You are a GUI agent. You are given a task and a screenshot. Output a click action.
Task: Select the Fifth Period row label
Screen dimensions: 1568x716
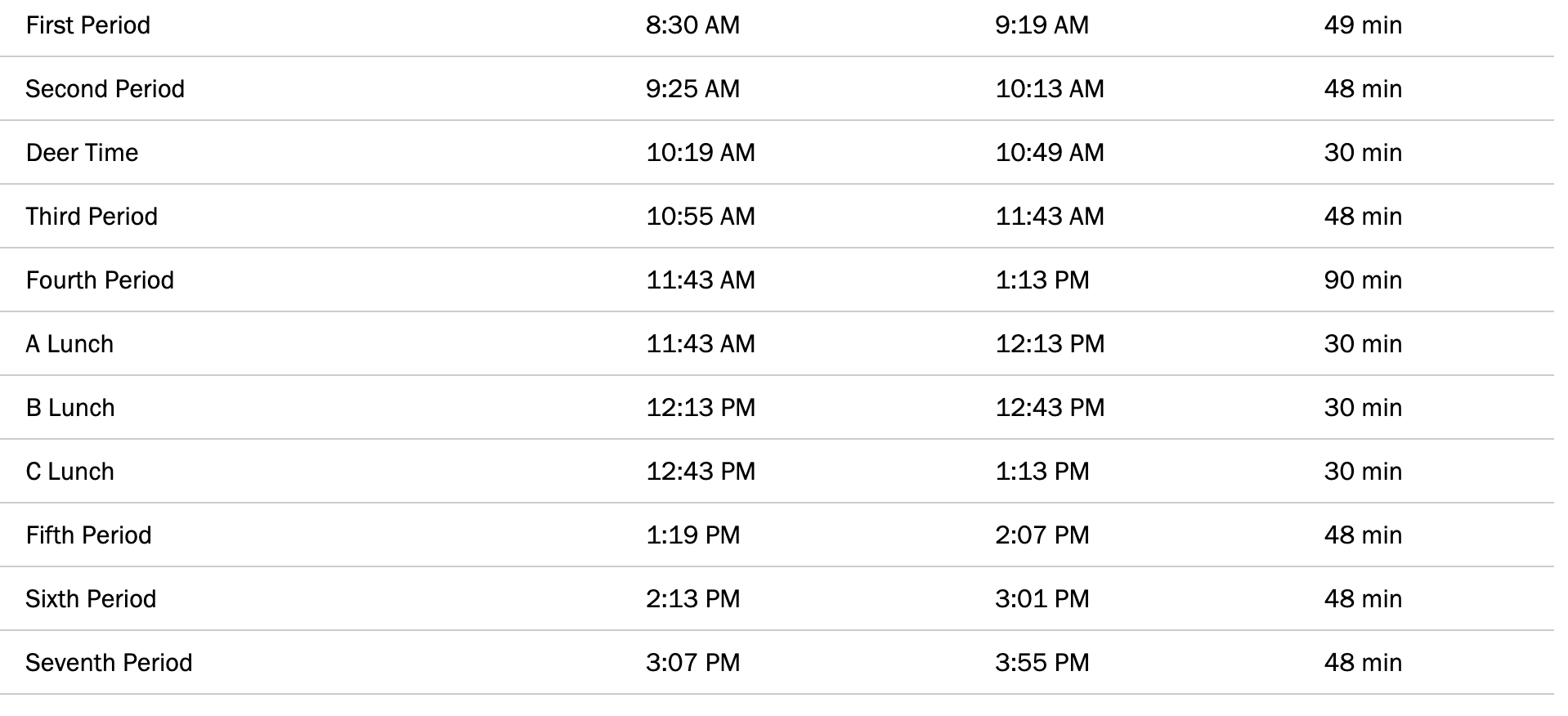[89, 535]
